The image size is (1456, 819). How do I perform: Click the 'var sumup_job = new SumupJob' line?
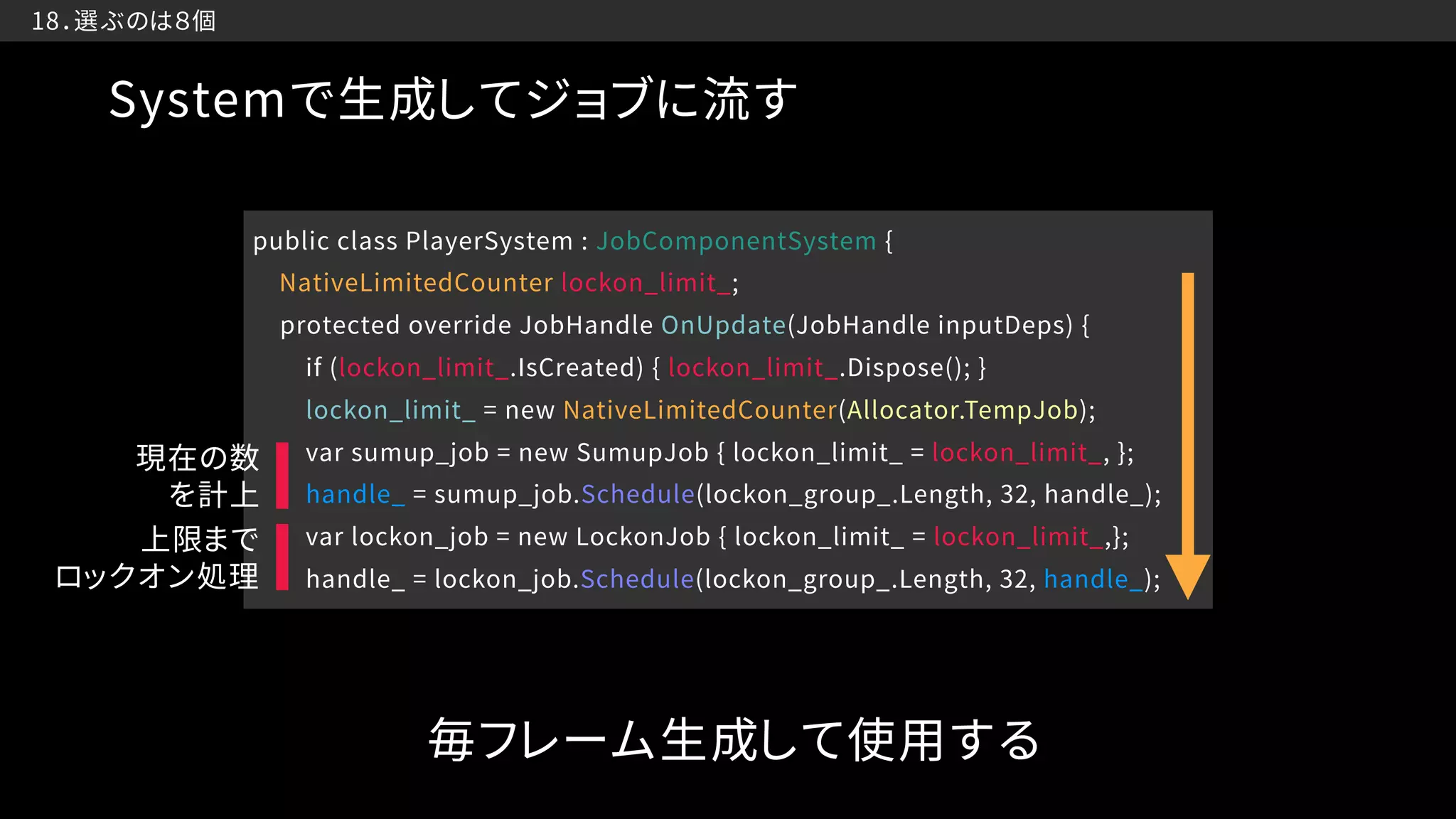click(x=719, y=452)
